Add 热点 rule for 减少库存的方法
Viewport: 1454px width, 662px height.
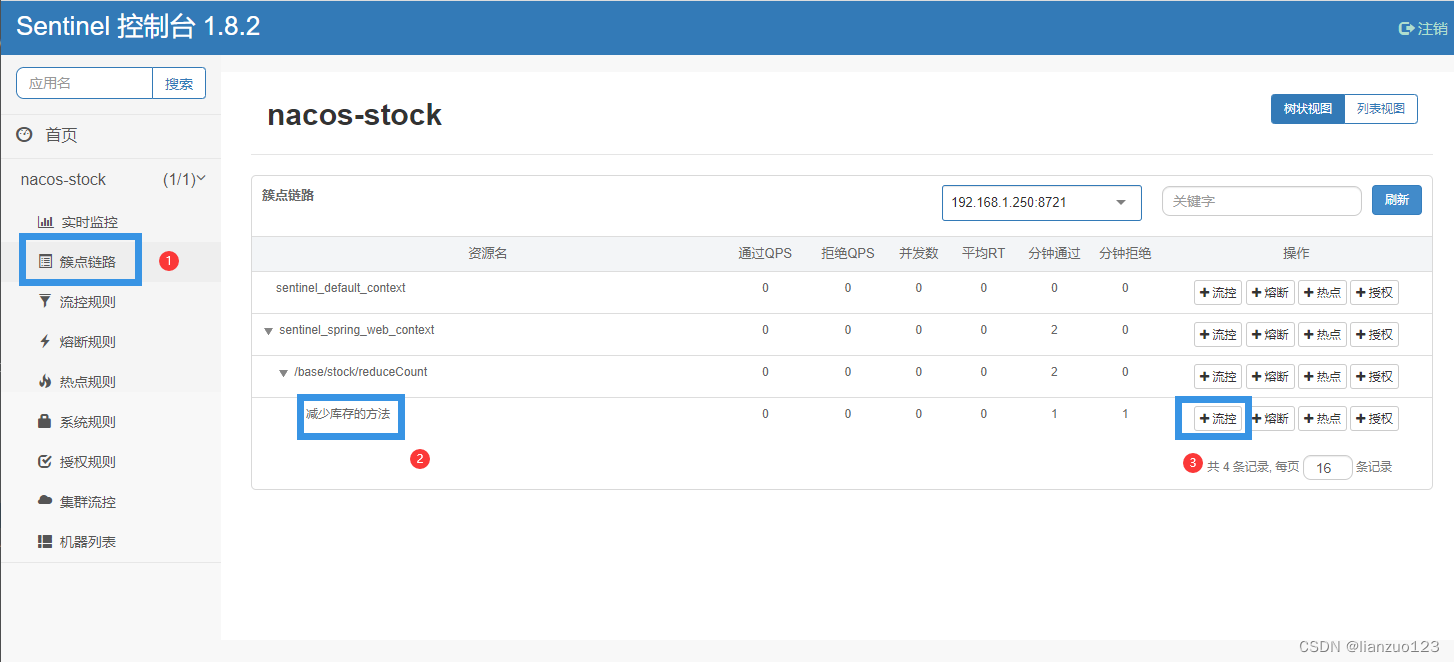1322,419
